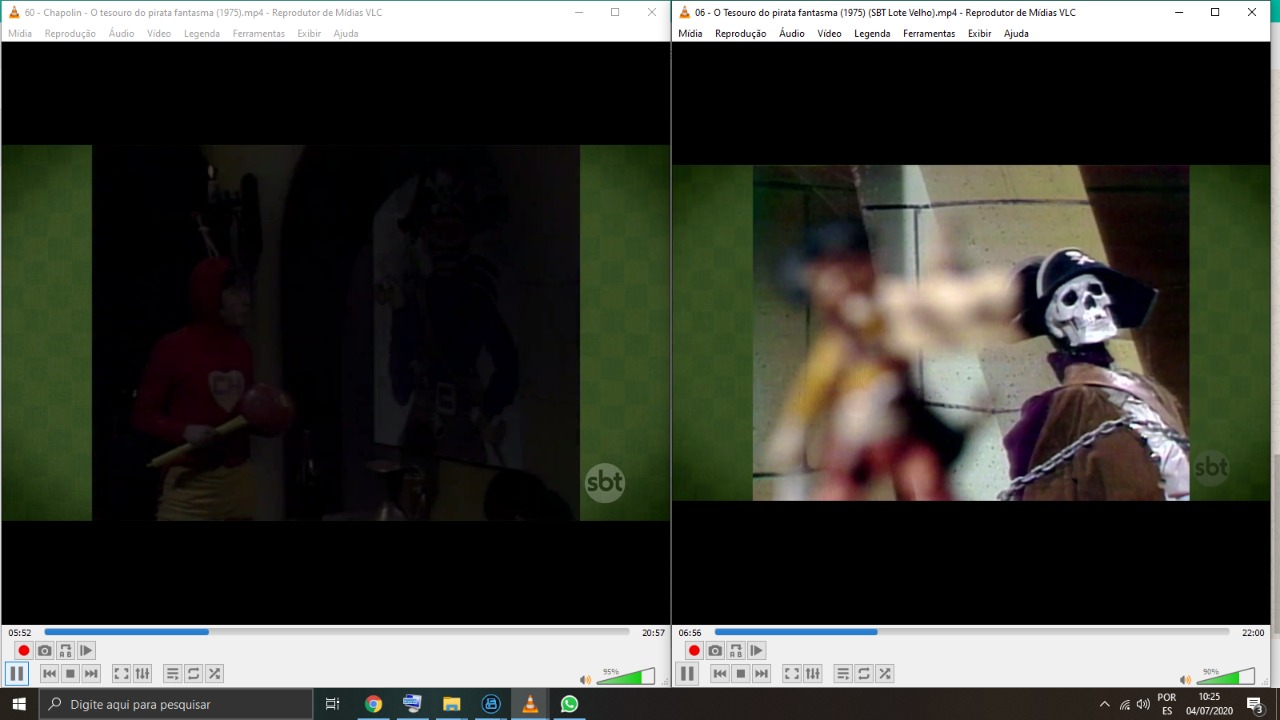Open the notification center
The height and width of the screenshot is (720, 1280).
coord(1254,704)
